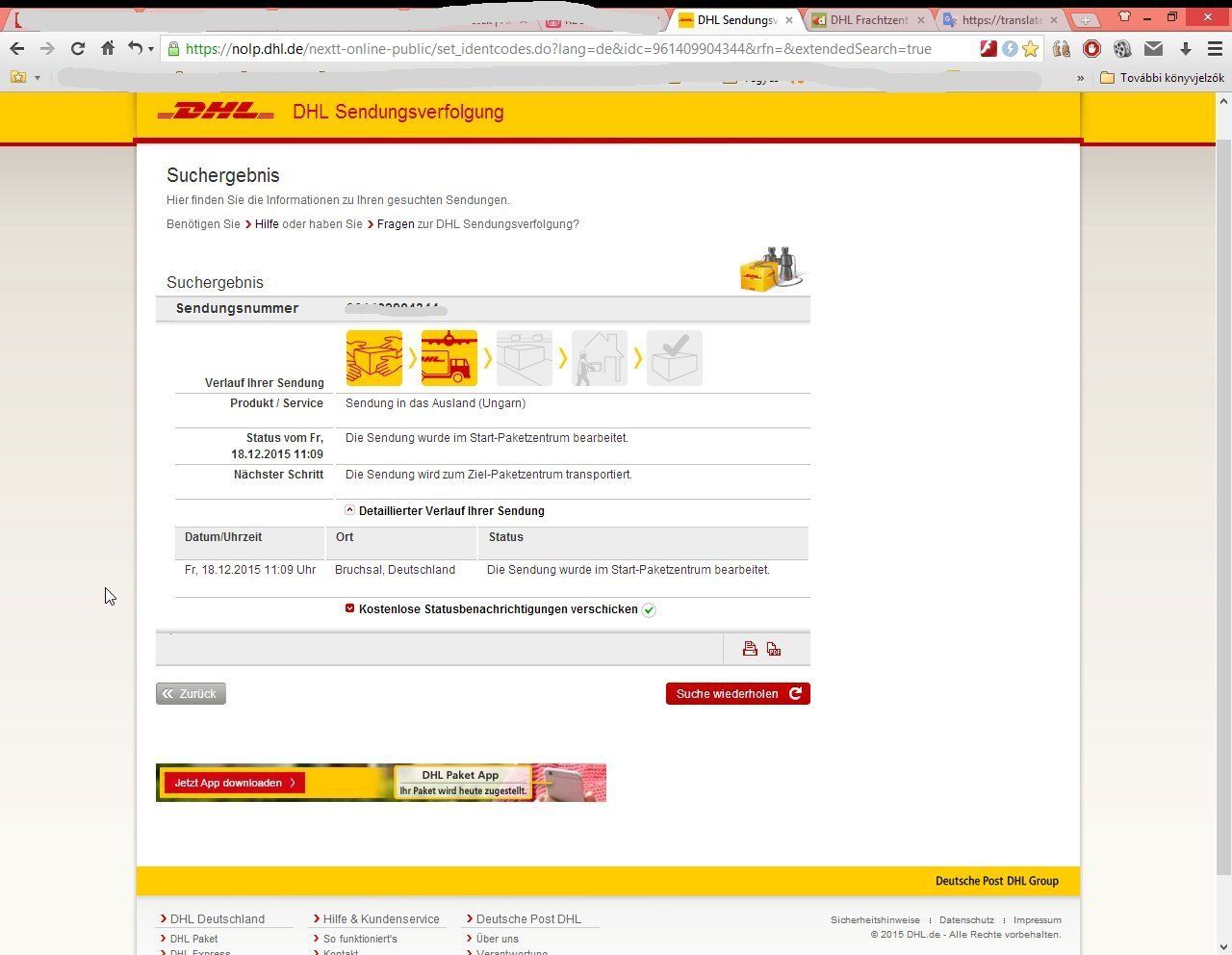Open a new browser tab
Image resolution: width=1232 pixels, height=955 pixels.
point(1086,20)
